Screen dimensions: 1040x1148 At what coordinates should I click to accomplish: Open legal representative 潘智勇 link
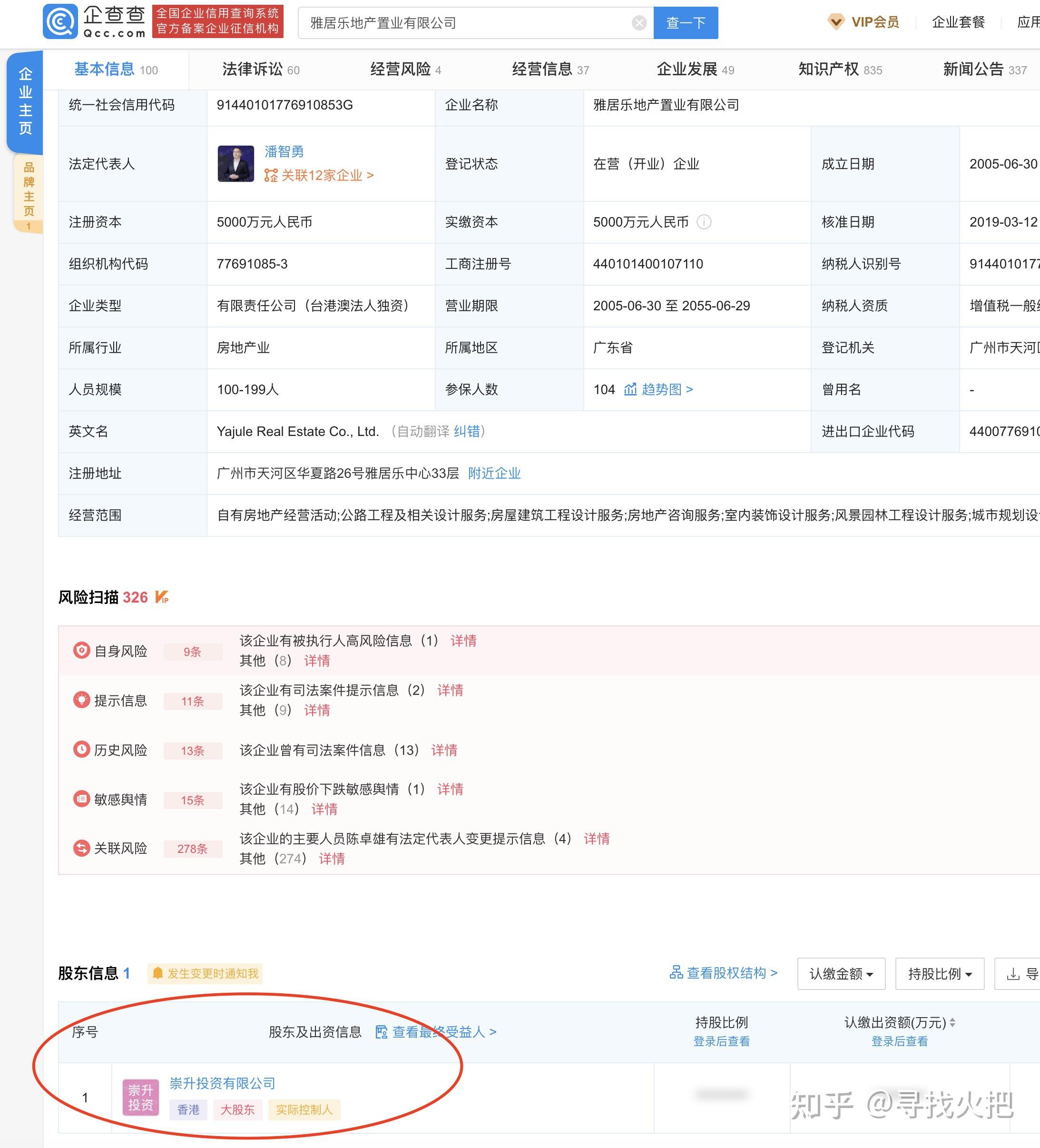point(284,151)
